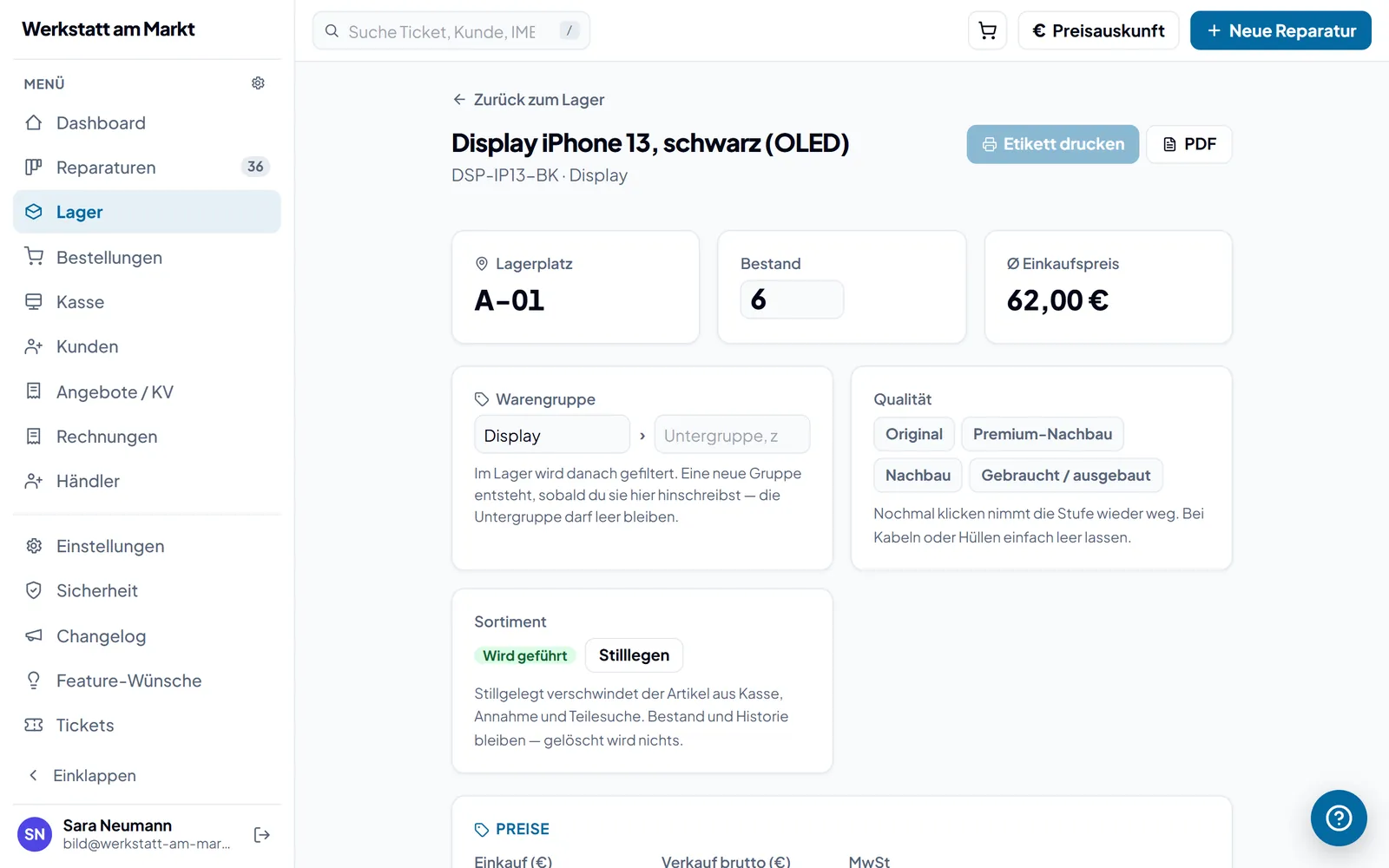Open the Händler page
This screenshot has width=1389, height=868.
tap(147, 481)
